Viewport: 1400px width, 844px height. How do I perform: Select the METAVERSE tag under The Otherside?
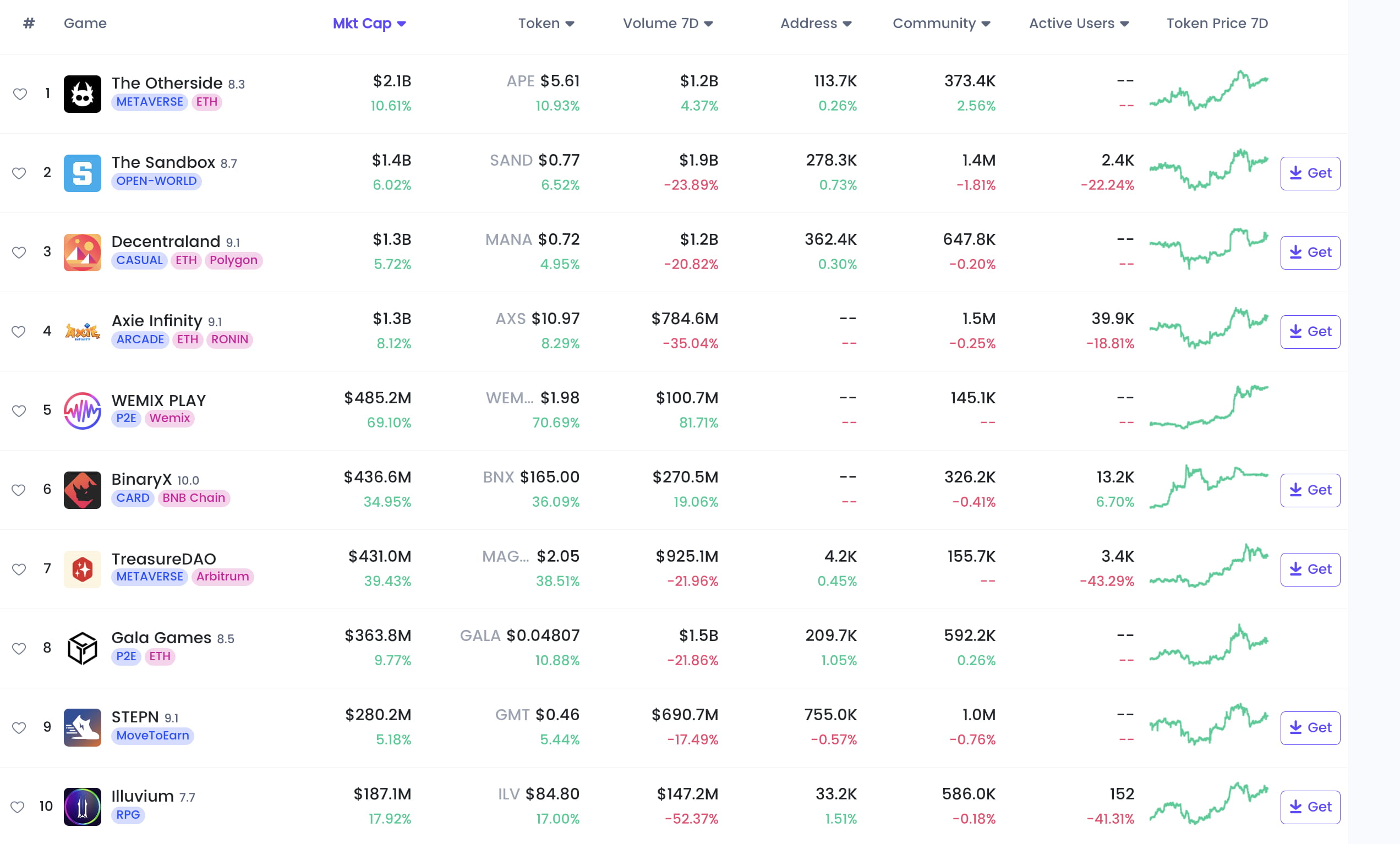tap(150, 102)
